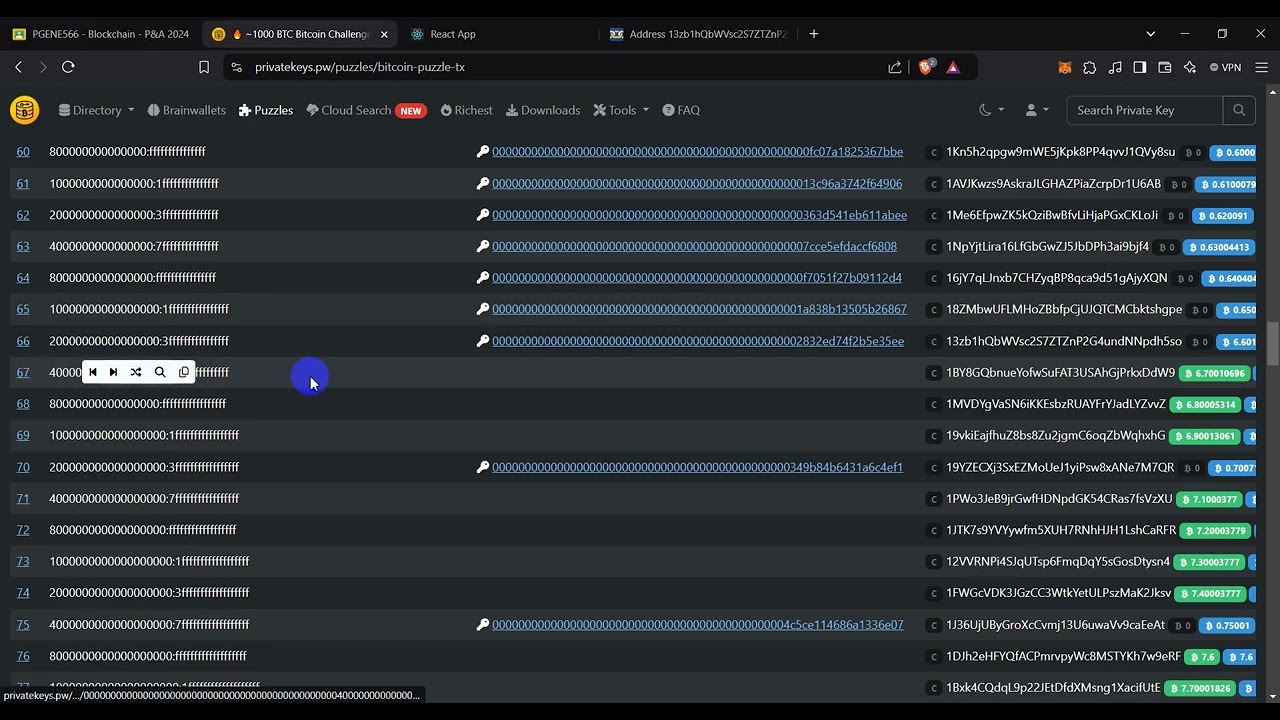
Task: Open puzzle number 67 link
Action: pyautogui.click(x=23, y=372)
